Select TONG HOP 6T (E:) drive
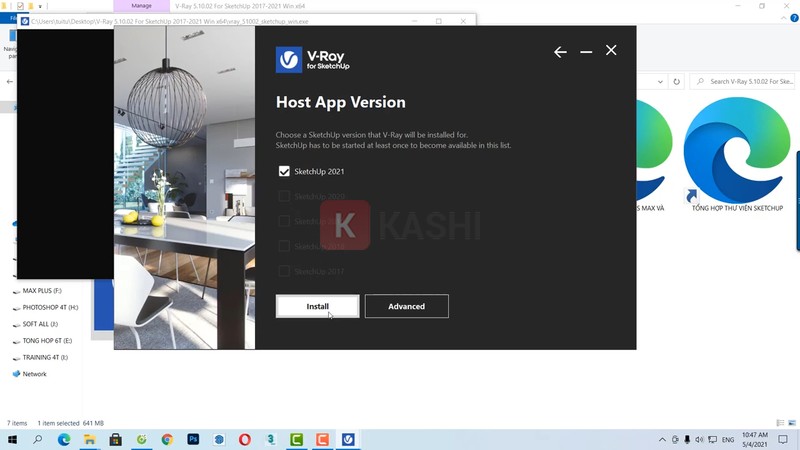Viewport: 800px width, 450px height. [47, 340]
